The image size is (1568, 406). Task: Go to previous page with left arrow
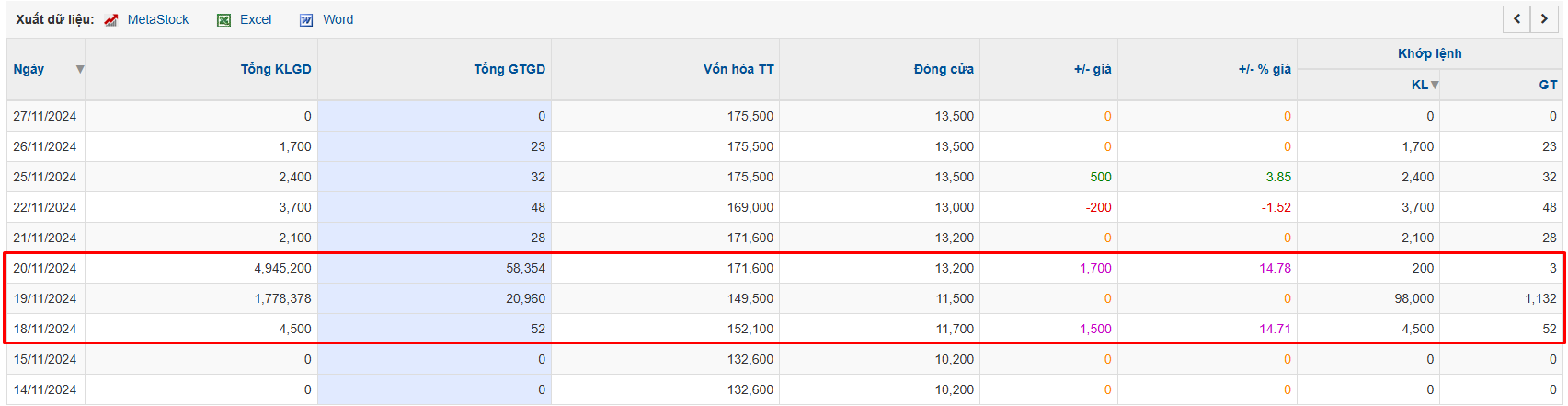point(1516,18)
